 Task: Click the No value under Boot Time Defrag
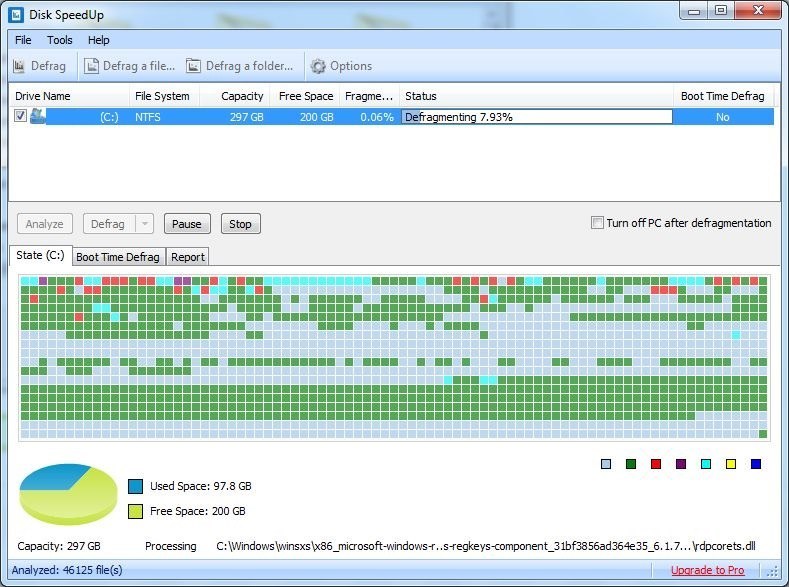(723, 117)
